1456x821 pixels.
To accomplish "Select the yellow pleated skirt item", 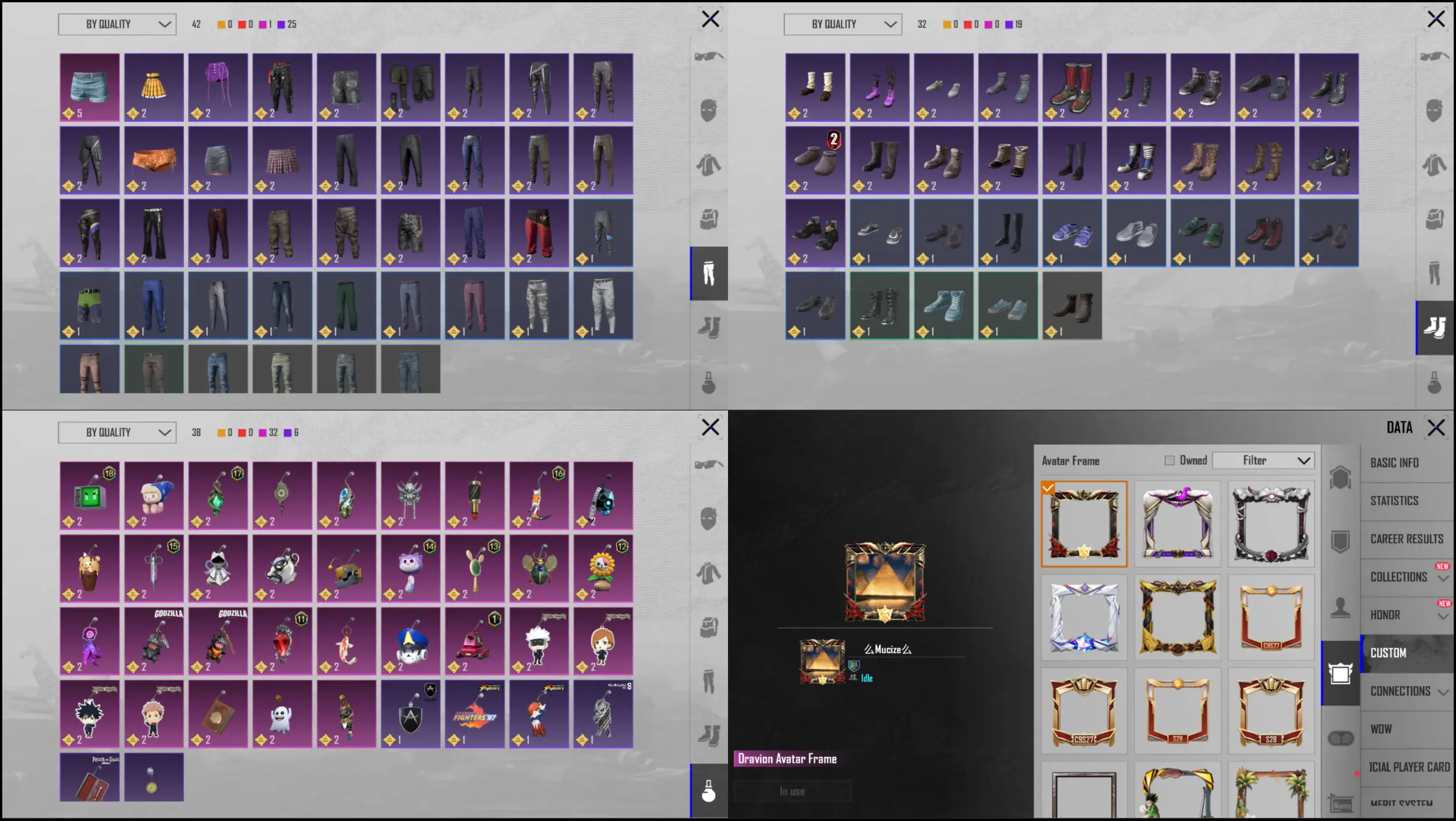I will (x=154, y=87).
